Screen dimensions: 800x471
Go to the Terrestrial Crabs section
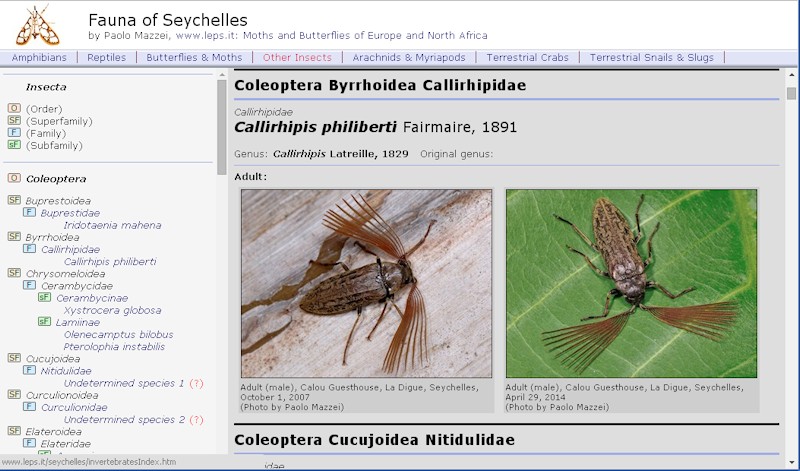pyautogui.click(x=526, y=58)
